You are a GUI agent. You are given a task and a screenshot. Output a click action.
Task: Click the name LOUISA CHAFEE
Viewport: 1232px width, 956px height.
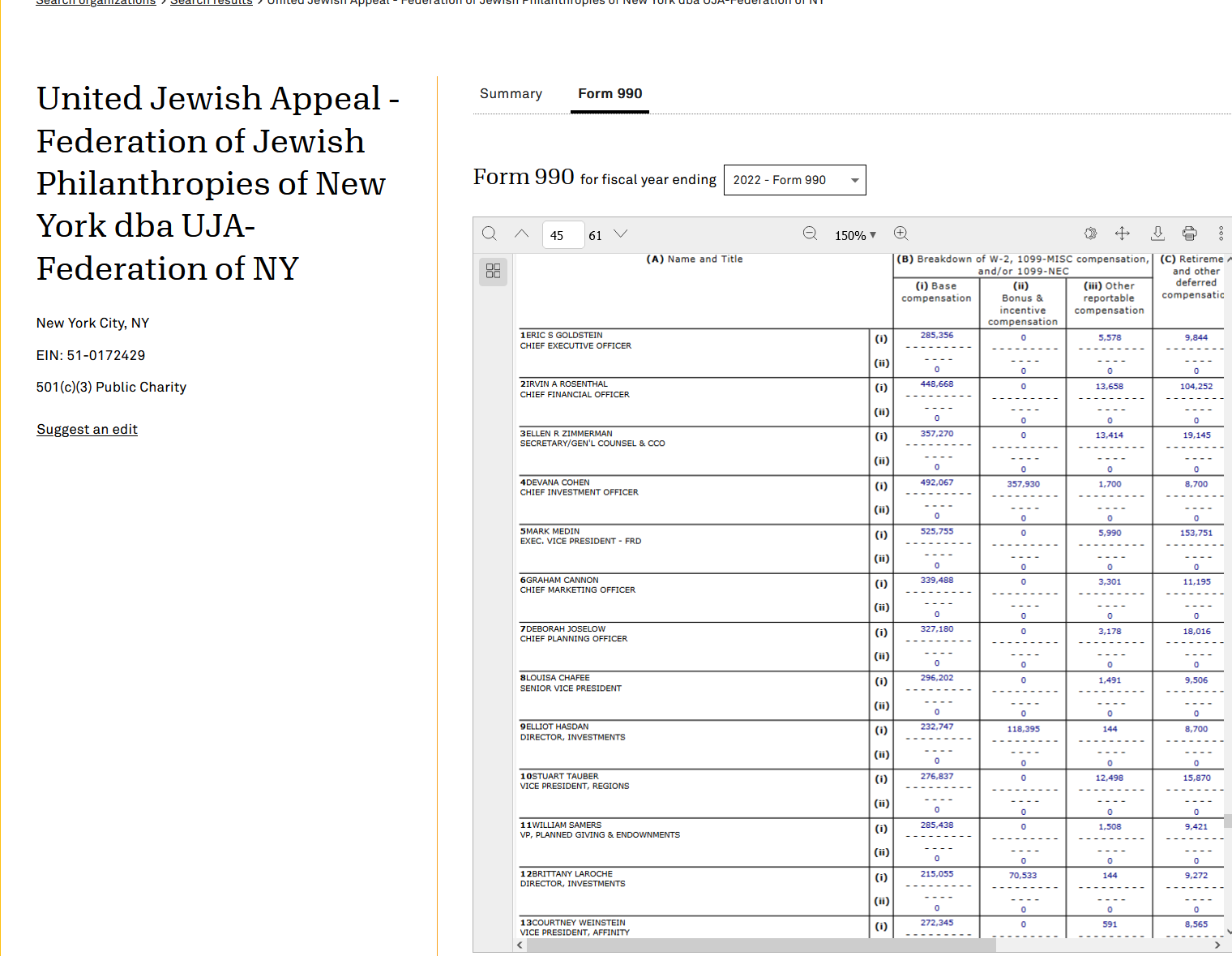(558, 677)
